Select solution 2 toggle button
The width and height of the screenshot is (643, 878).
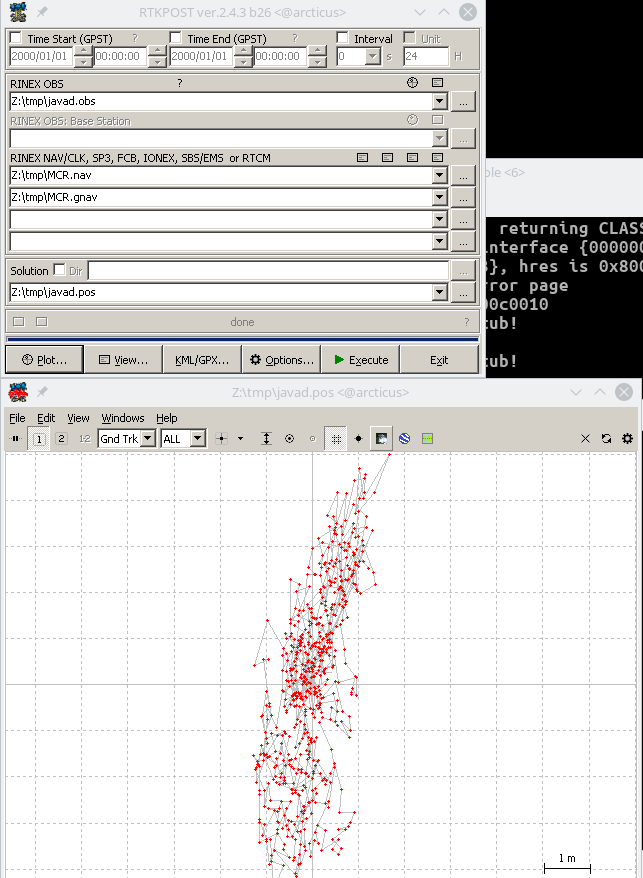tap(61, 438)
